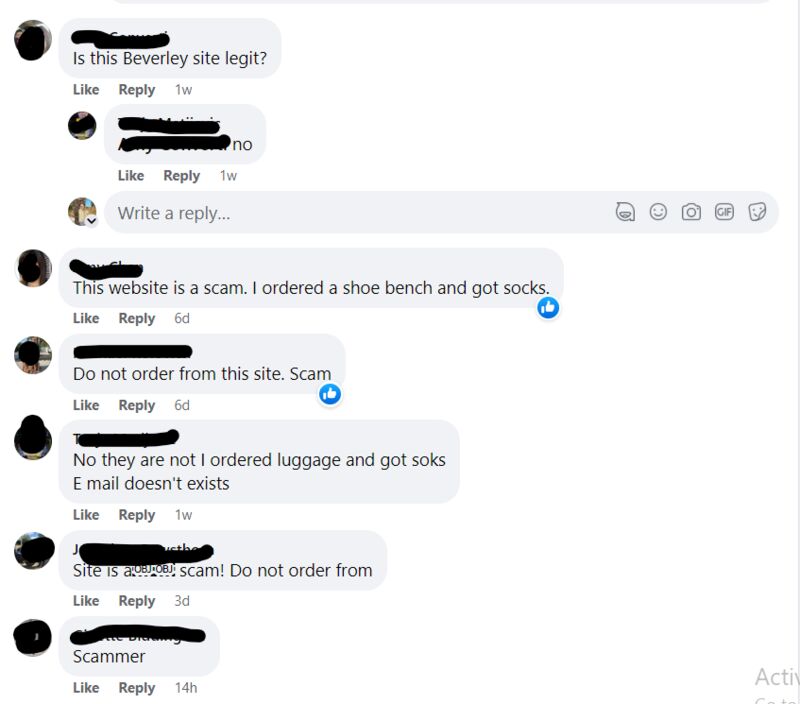The image size is (800, 704).
Task: Like the "Is this Beverley site legit?" comment
Action: [86, 90]
